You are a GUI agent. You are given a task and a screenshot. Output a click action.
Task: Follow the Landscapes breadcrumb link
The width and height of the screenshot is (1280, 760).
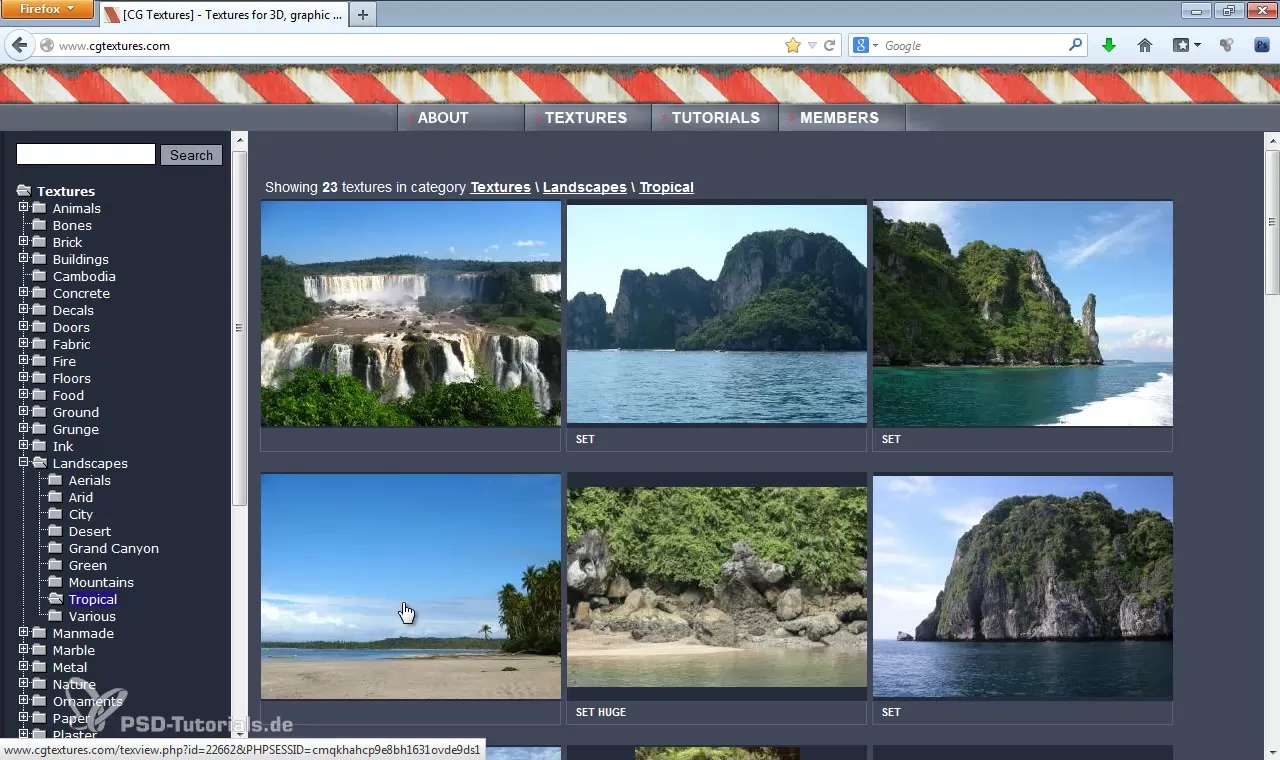click(584, 187)
